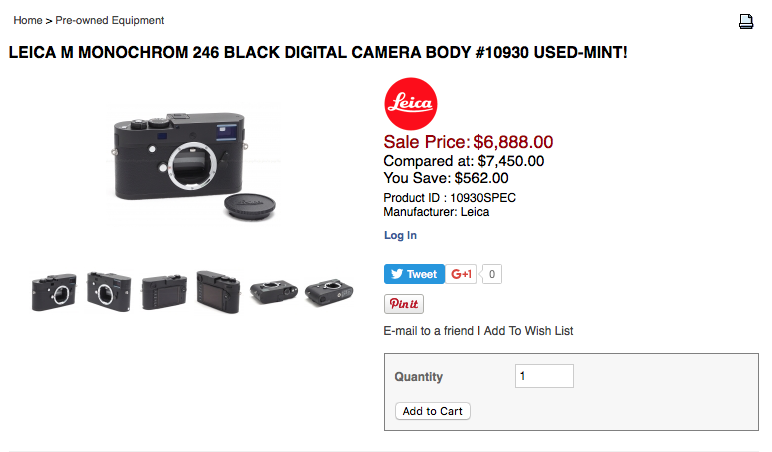Click the printer icon at top right
This screenshot has height=452, width=772.
(745, 22)
